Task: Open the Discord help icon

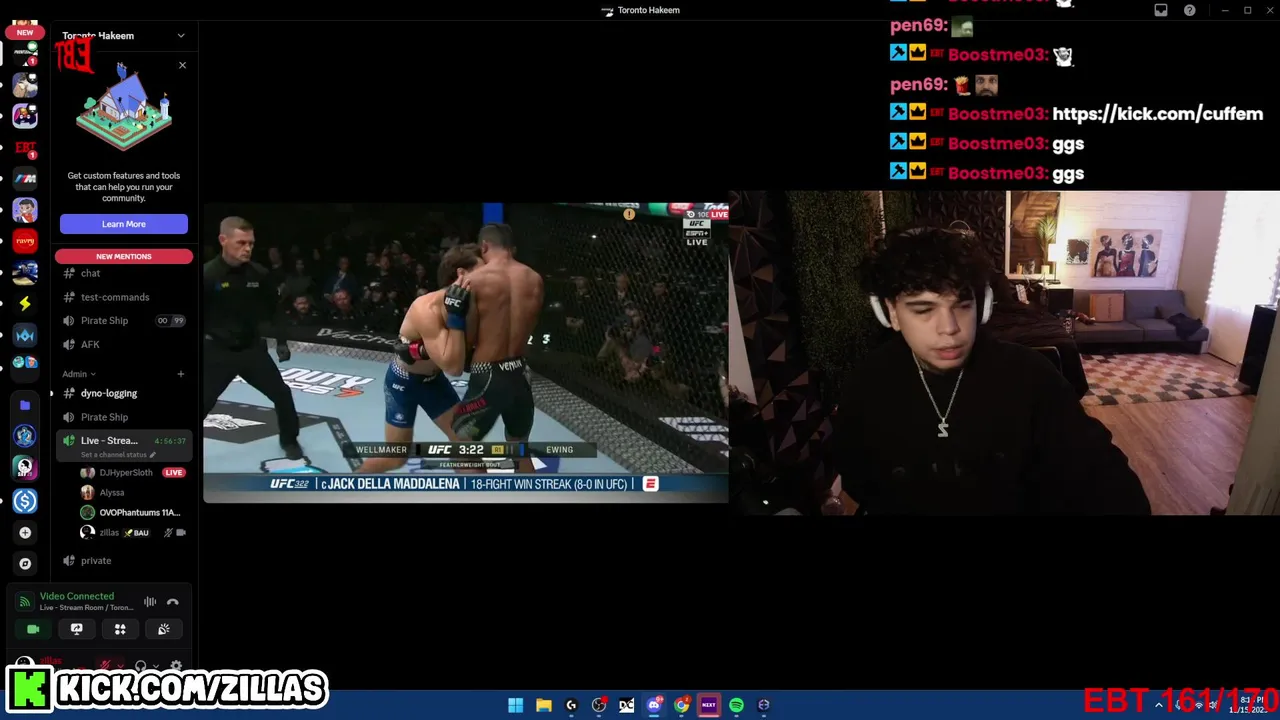Action: (1190, 10)
